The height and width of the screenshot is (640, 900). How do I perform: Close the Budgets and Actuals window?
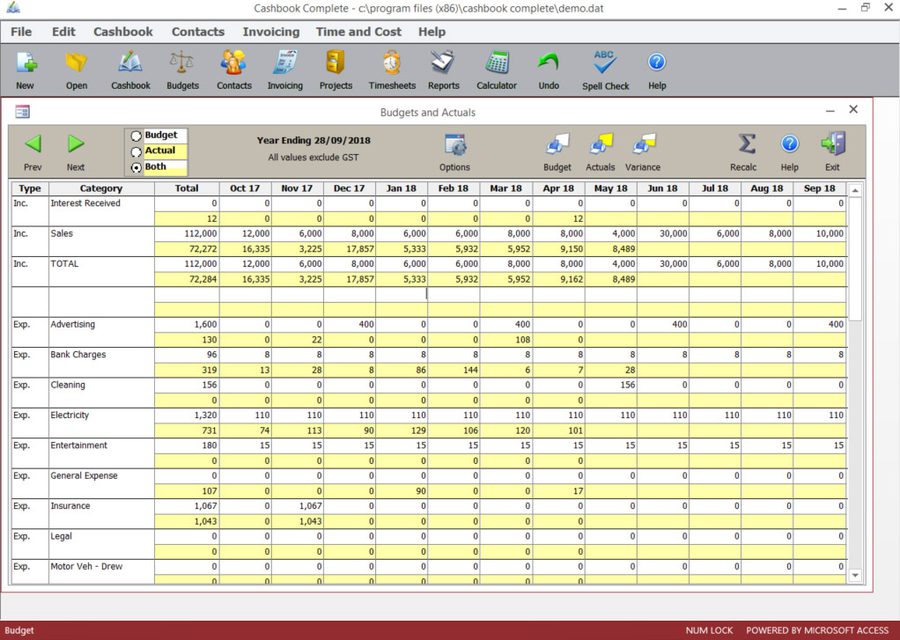click(854, 110)
